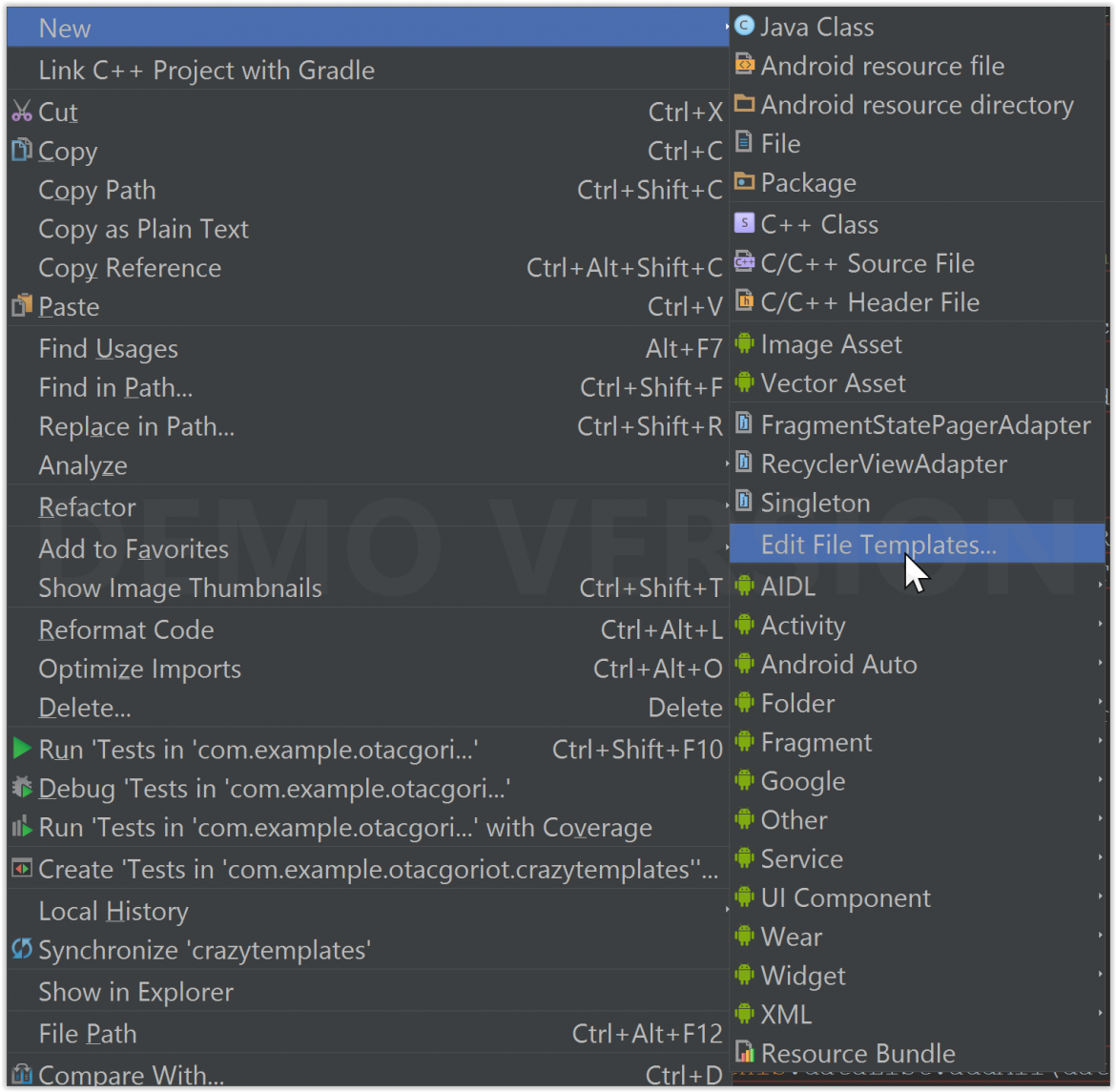Click the Compare With icon

coord(22,1074)
